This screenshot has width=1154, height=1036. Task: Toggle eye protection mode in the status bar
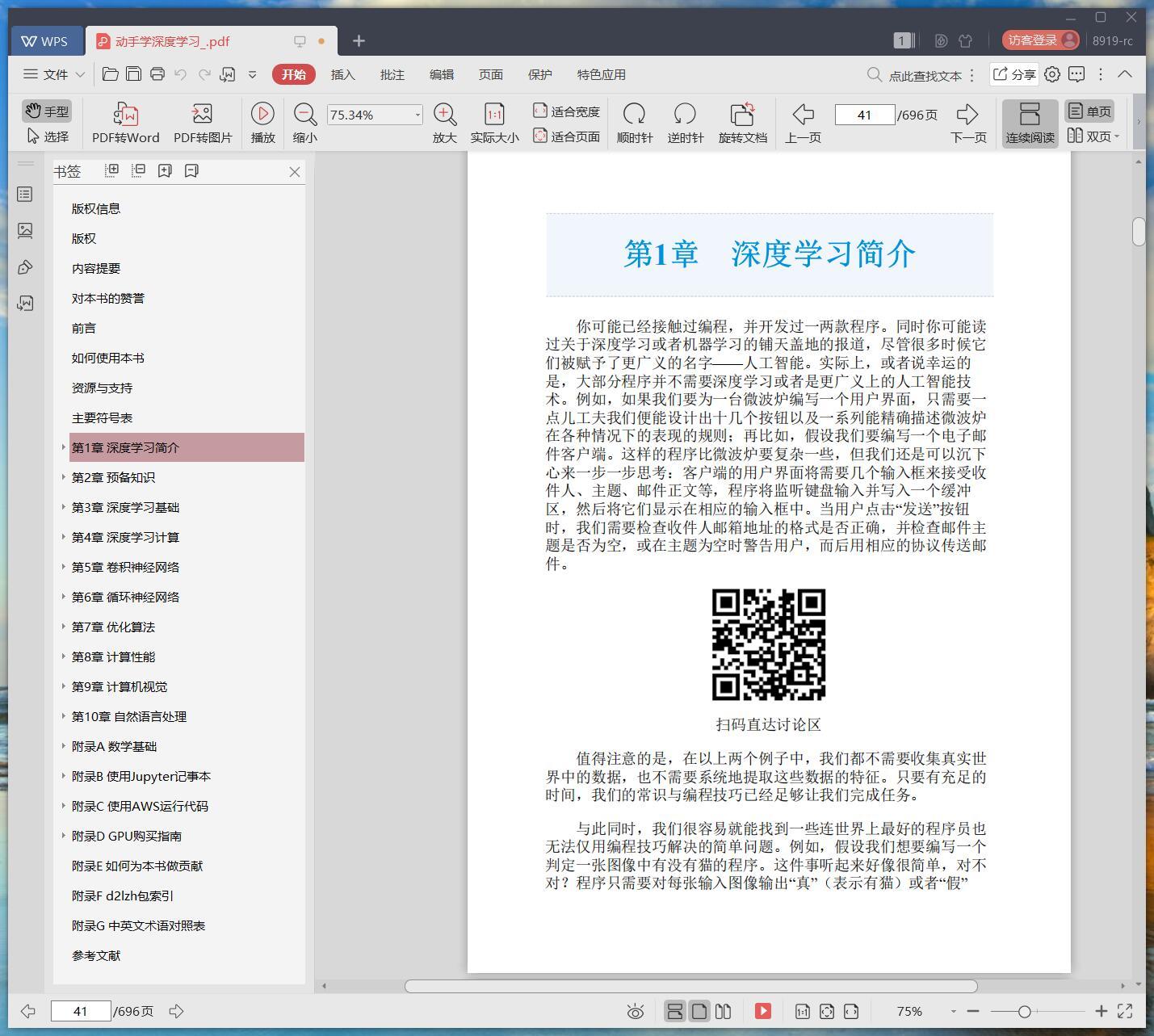coord(636,1011)
